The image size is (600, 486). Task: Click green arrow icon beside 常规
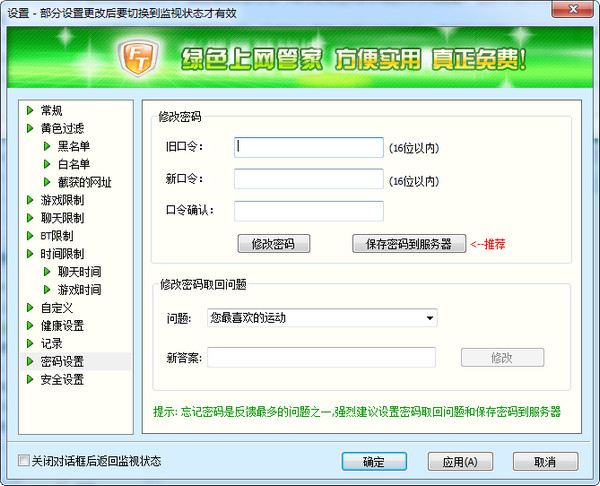click(x=30, y=110)
